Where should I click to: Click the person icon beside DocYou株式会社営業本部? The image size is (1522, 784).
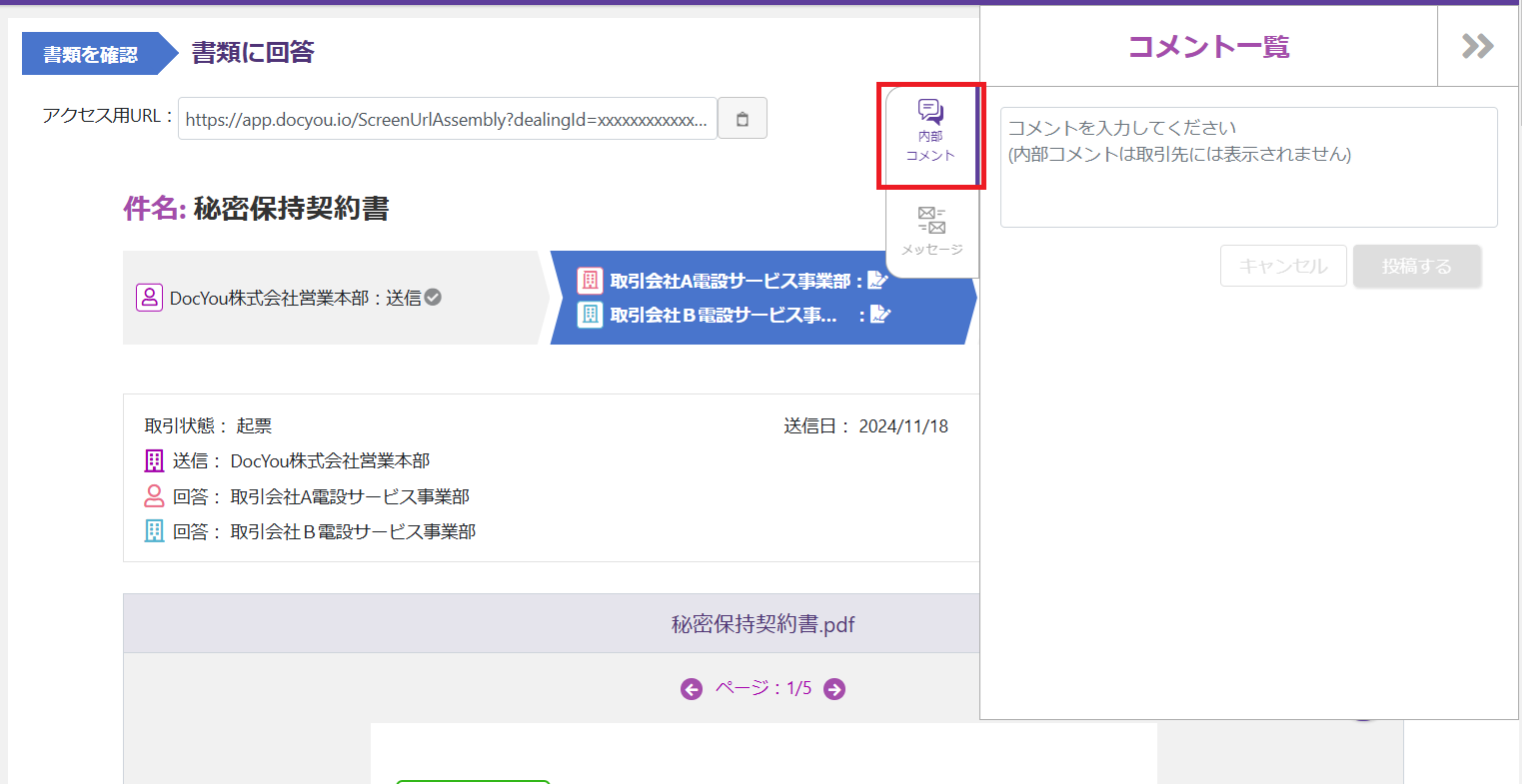[x=149, y=298]
